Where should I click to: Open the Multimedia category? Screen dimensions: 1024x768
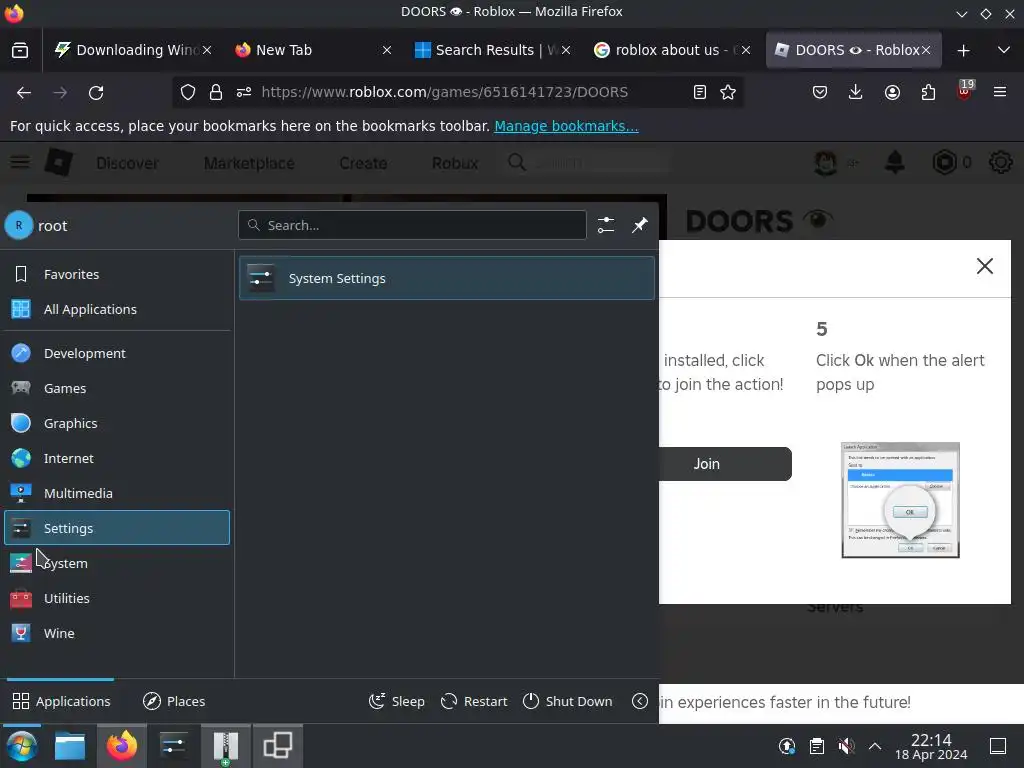click(x=117, y=493)
